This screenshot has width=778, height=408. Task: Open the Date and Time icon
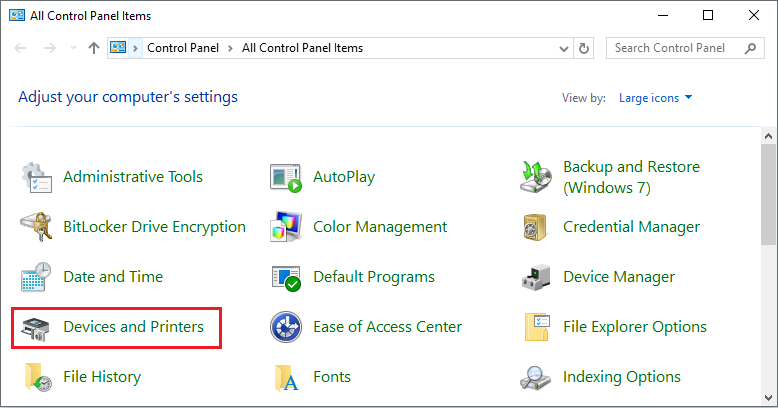(37, 277)
